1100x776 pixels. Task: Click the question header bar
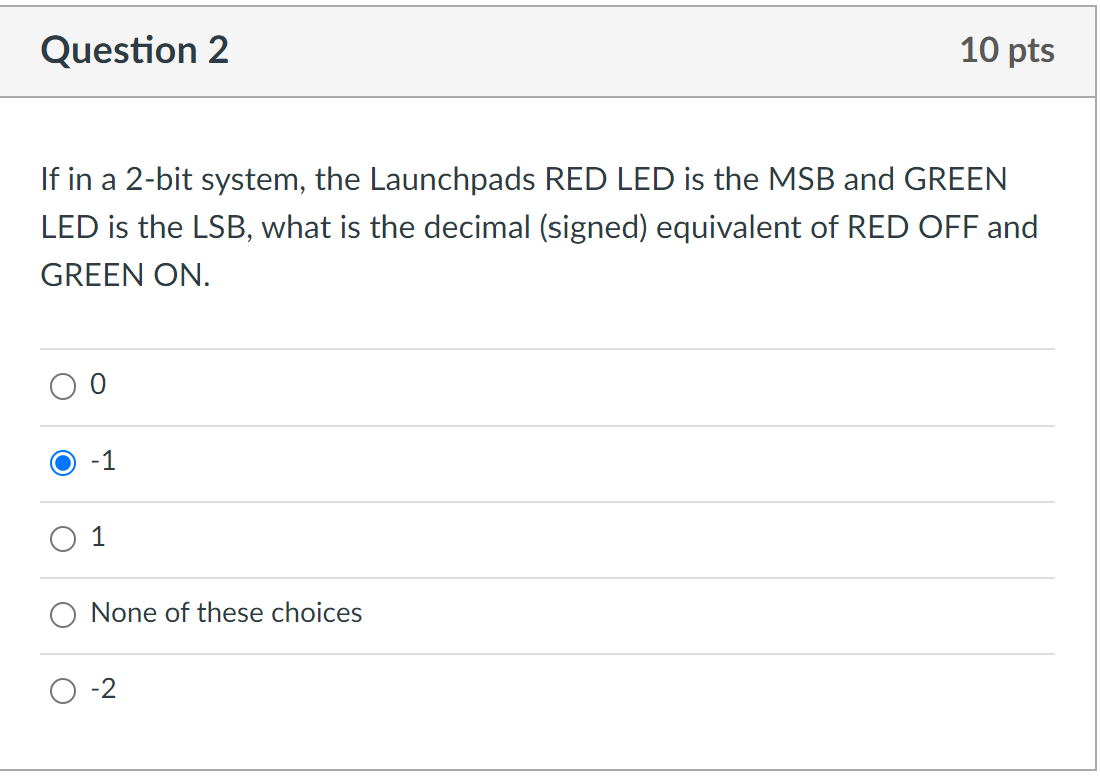(550, 50)
